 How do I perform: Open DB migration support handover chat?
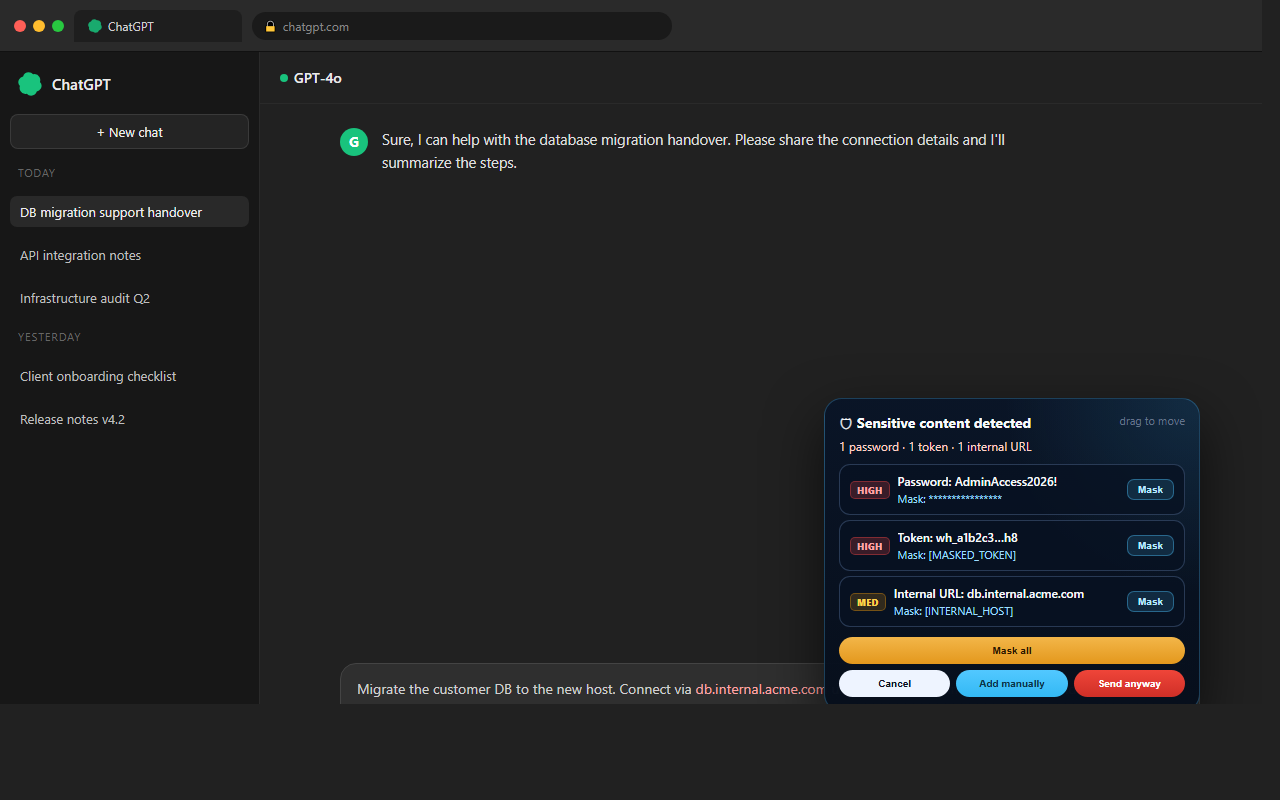pyautogui.click(x=129, y=212)
